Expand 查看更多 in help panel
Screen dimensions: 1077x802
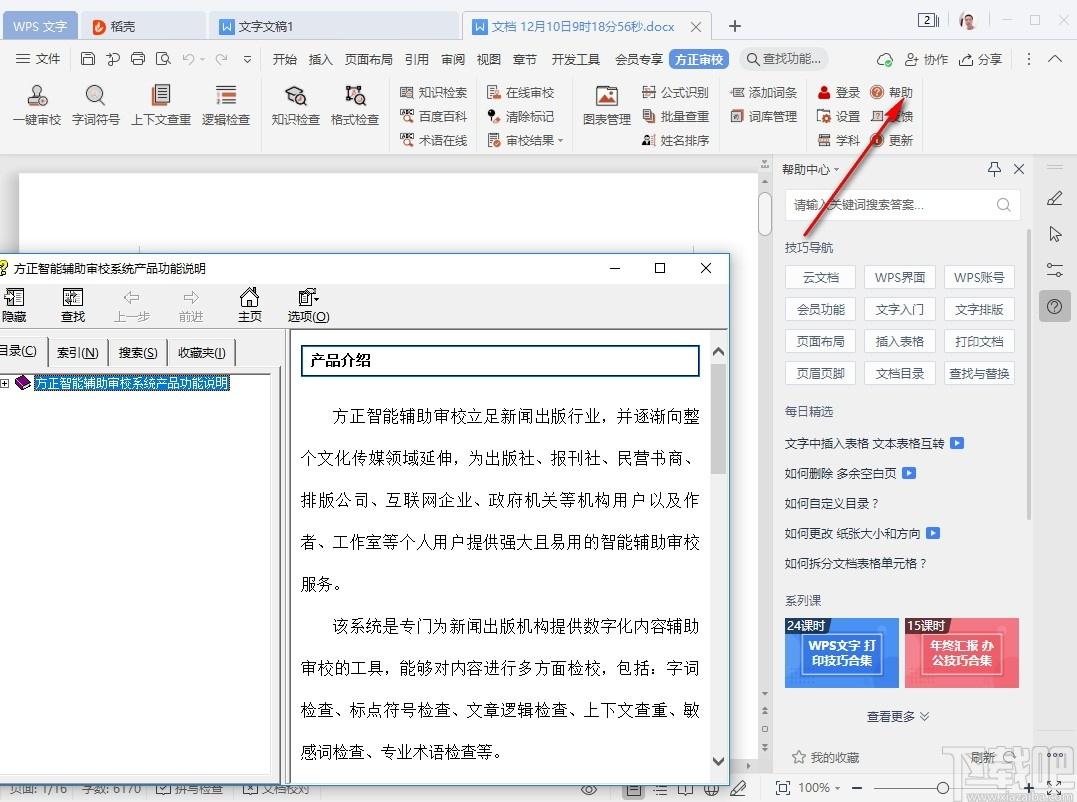(x=898, y=716)
